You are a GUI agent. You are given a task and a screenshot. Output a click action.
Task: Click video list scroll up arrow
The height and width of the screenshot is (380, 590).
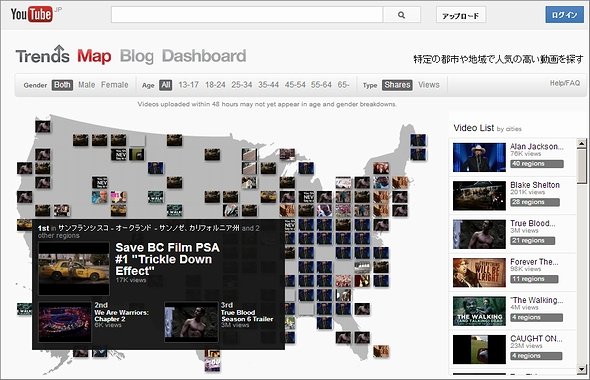581,143
